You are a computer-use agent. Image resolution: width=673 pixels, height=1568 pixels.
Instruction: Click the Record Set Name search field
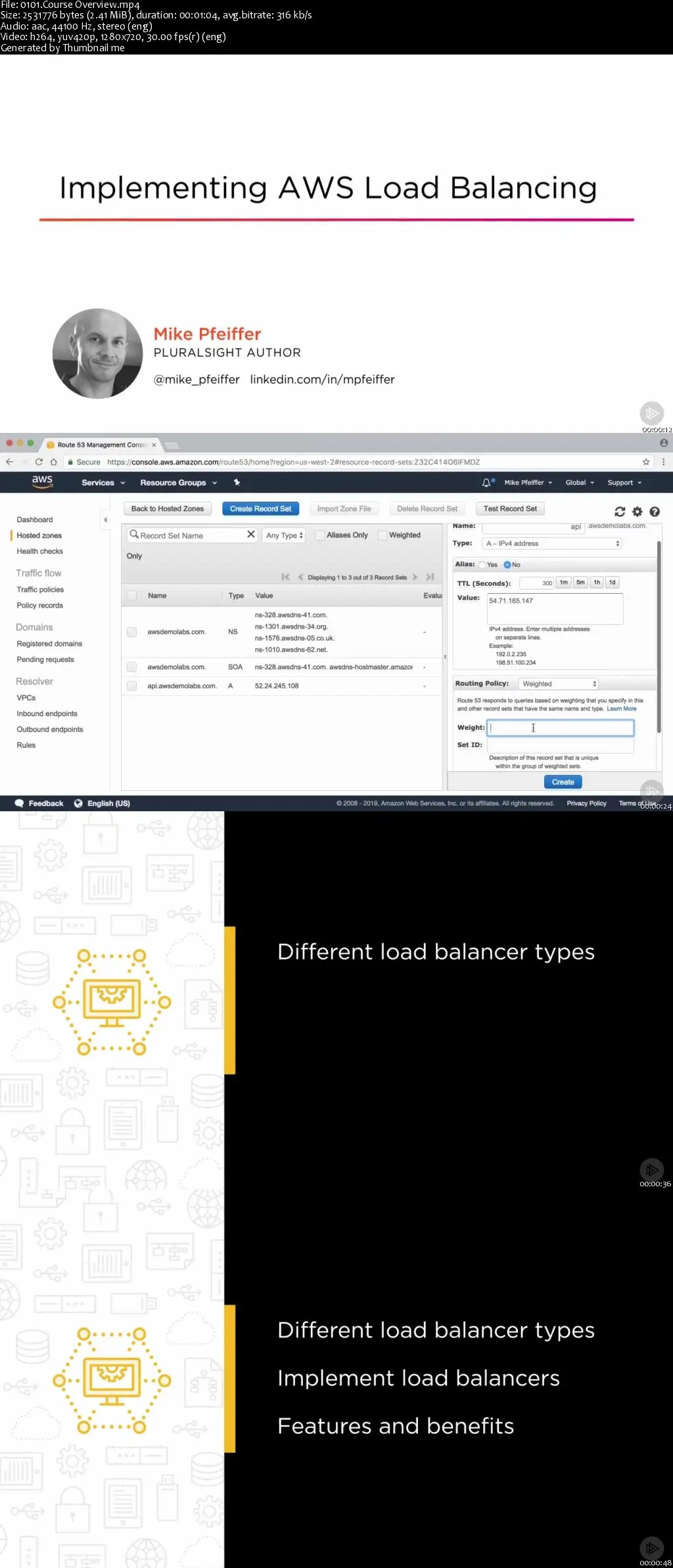tap(191, 535)
